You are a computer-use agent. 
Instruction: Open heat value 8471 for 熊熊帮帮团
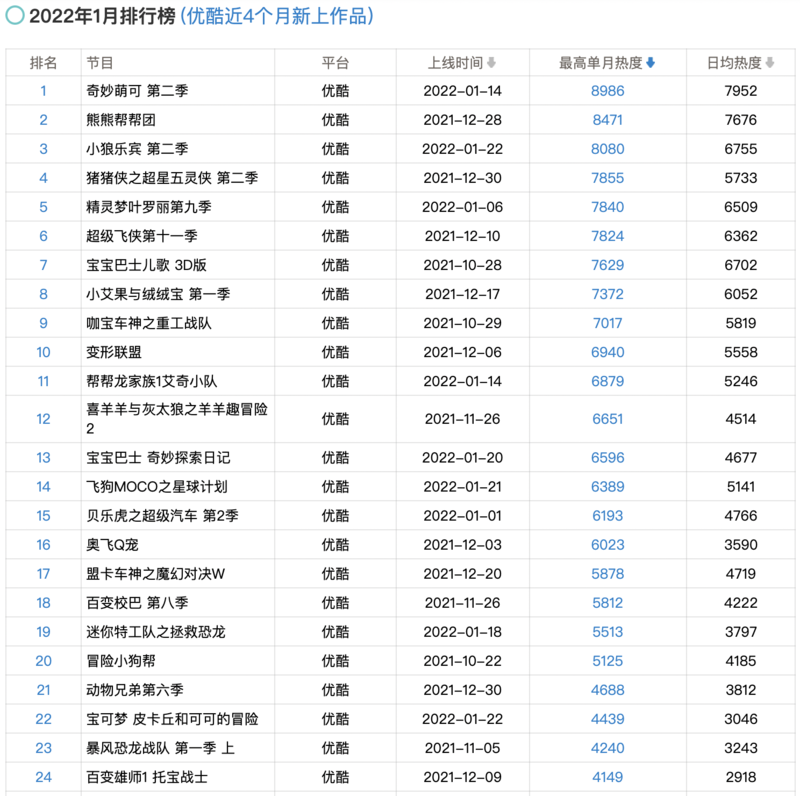[608, 120]
